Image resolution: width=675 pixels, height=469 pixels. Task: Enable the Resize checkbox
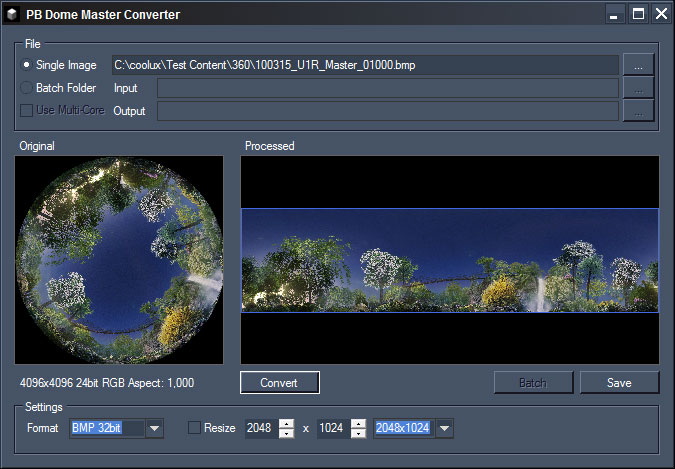[x=194, y=428]
